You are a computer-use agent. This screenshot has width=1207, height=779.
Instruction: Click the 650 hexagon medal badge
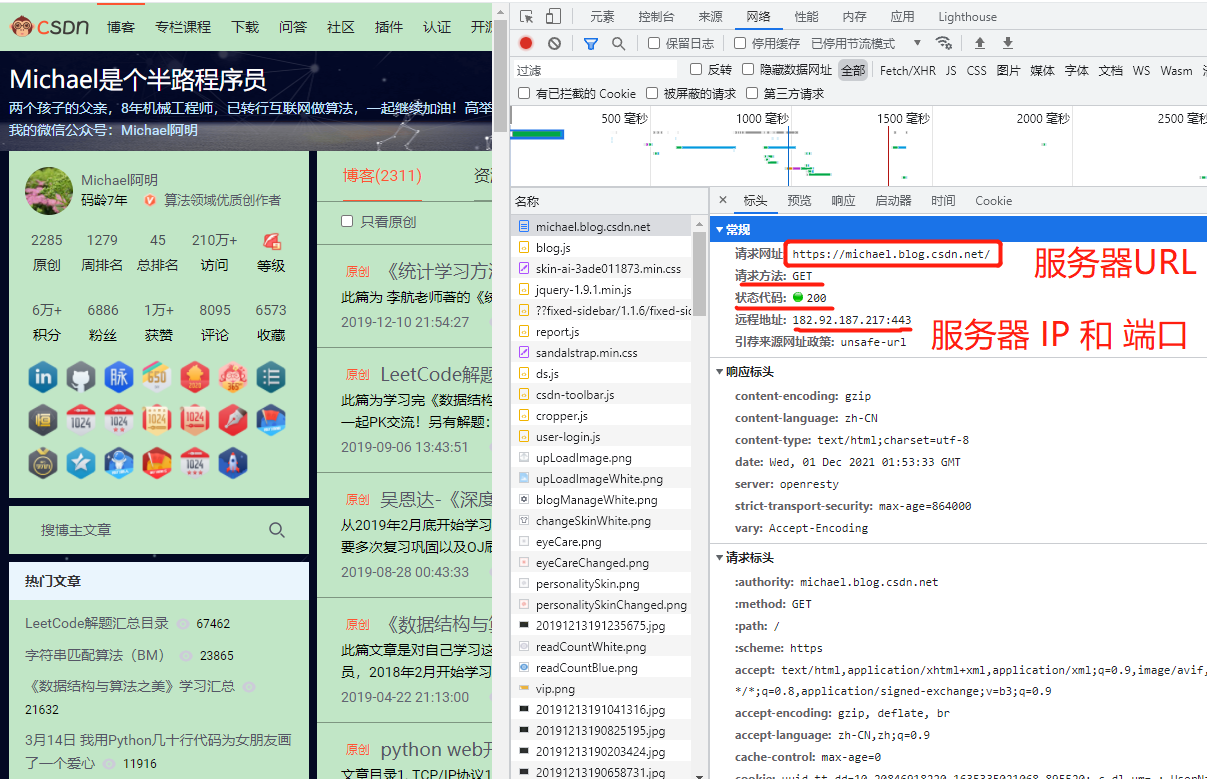click(x=157, y=377)
